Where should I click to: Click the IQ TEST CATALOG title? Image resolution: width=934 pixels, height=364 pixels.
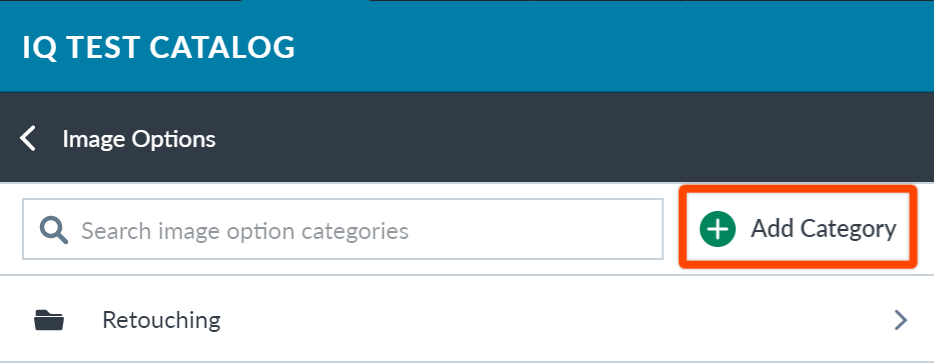point(158,47)
